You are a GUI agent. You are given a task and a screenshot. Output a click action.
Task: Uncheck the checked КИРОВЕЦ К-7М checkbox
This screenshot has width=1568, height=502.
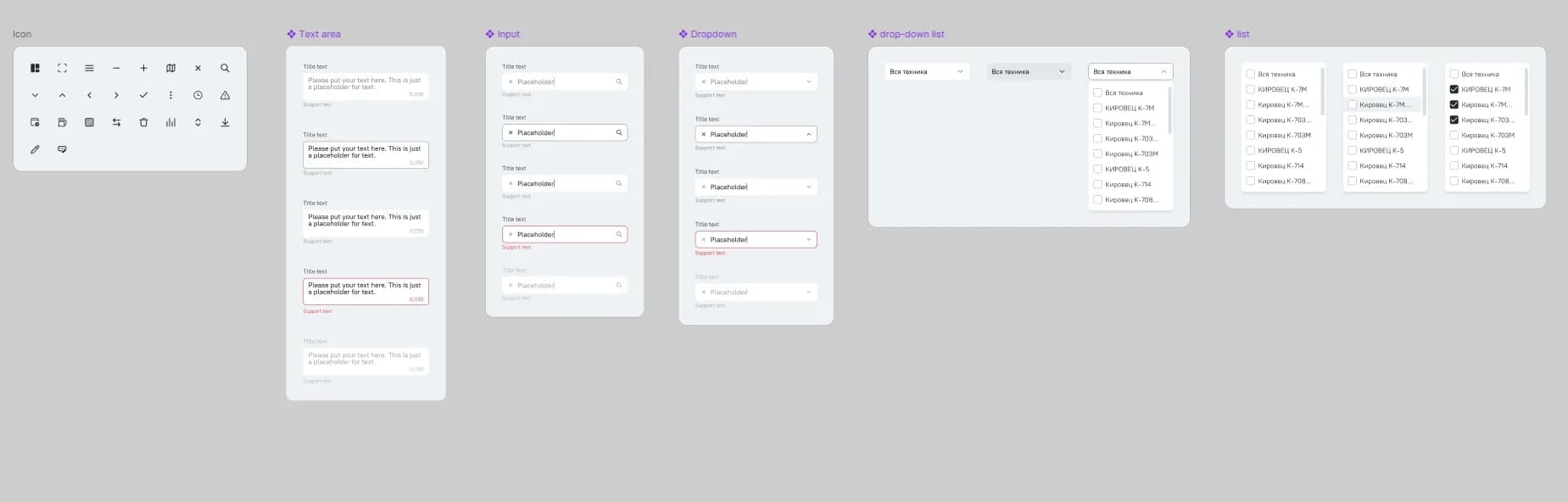coord(1454,89)
